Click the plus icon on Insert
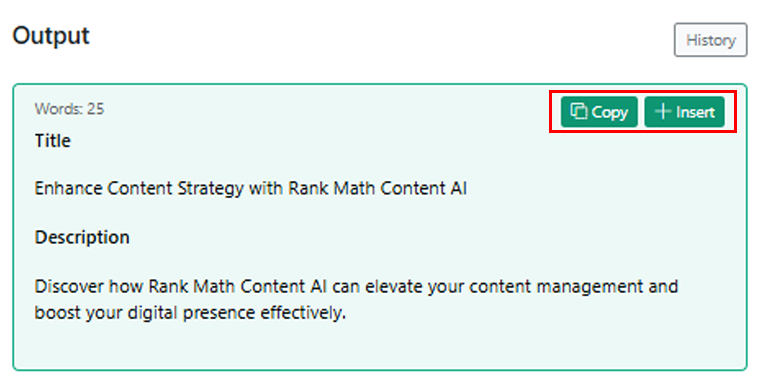Viewport: 760px width, 384px height. coord(663,112)
